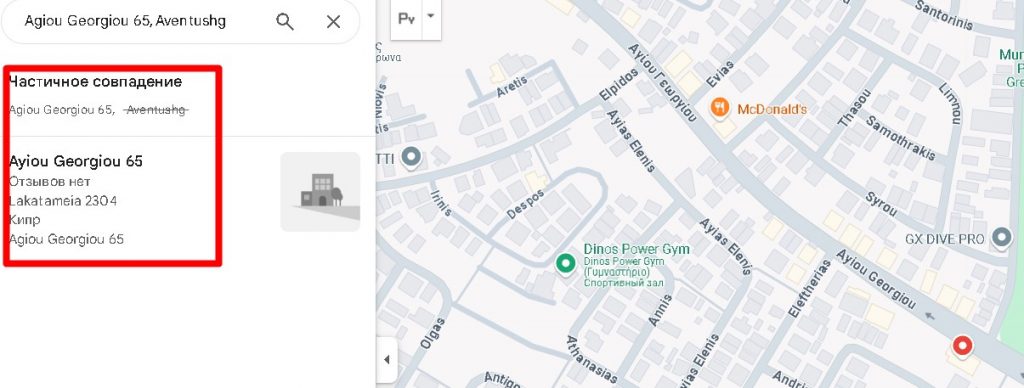Click the Lakatameia 2304 address line

point(63,201)
